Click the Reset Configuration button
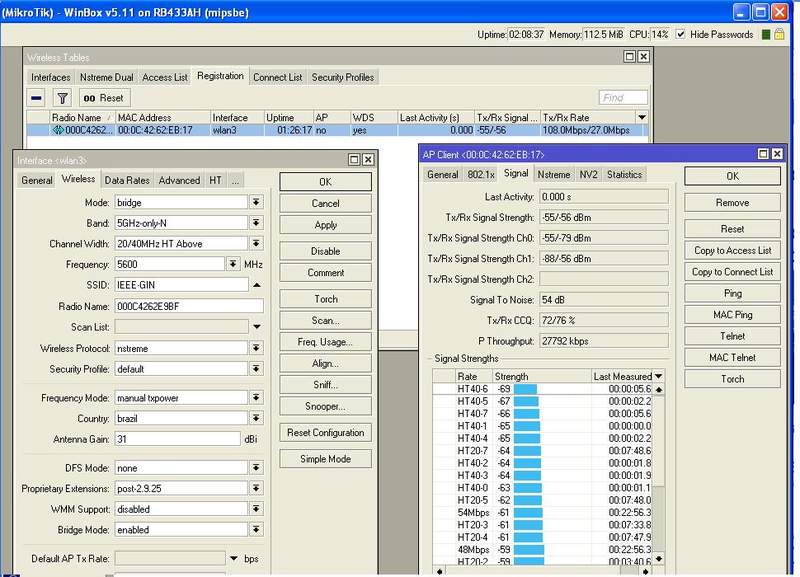 [x=326, y=432]
